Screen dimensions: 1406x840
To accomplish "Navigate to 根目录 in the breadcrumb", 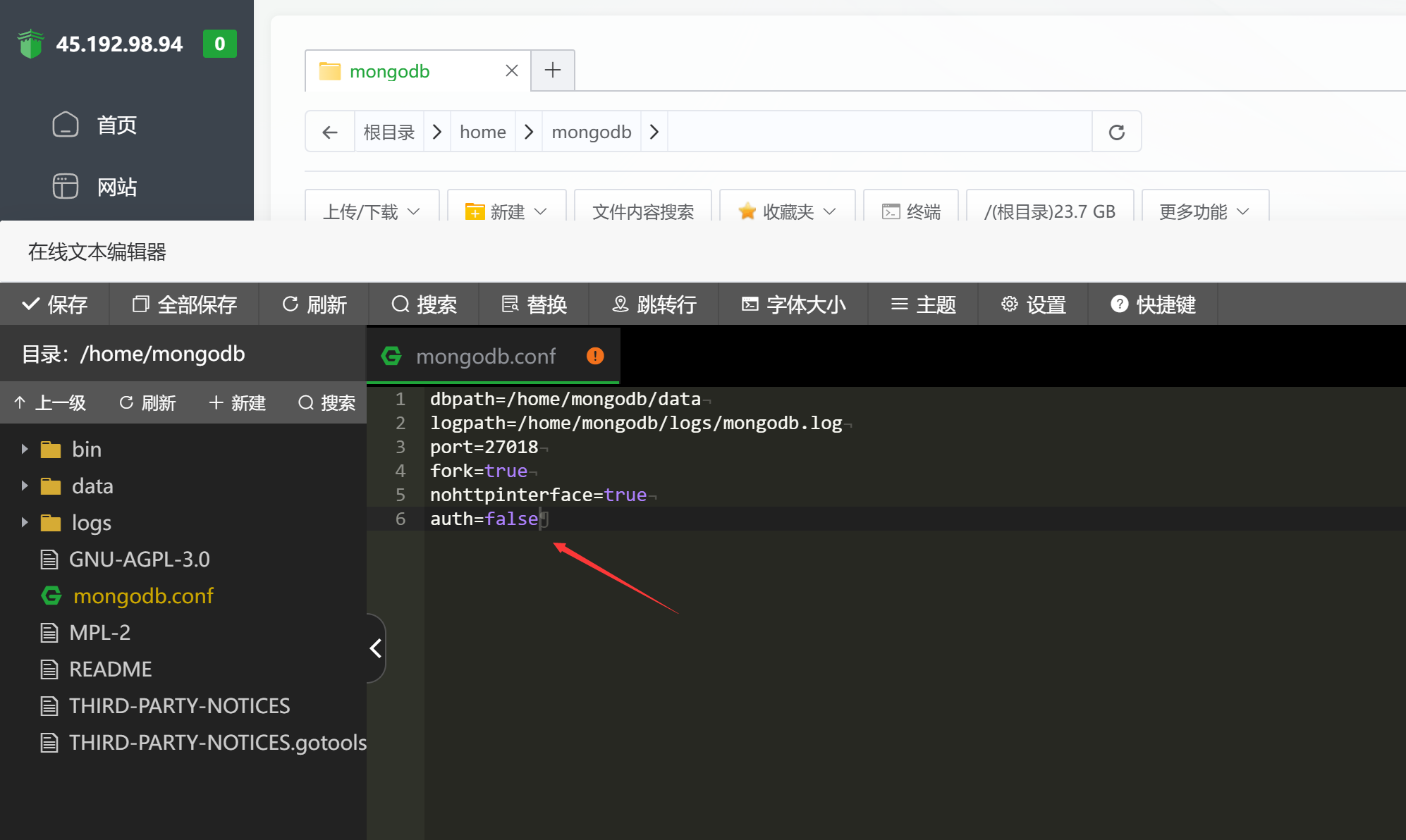I will pos(389,132).
